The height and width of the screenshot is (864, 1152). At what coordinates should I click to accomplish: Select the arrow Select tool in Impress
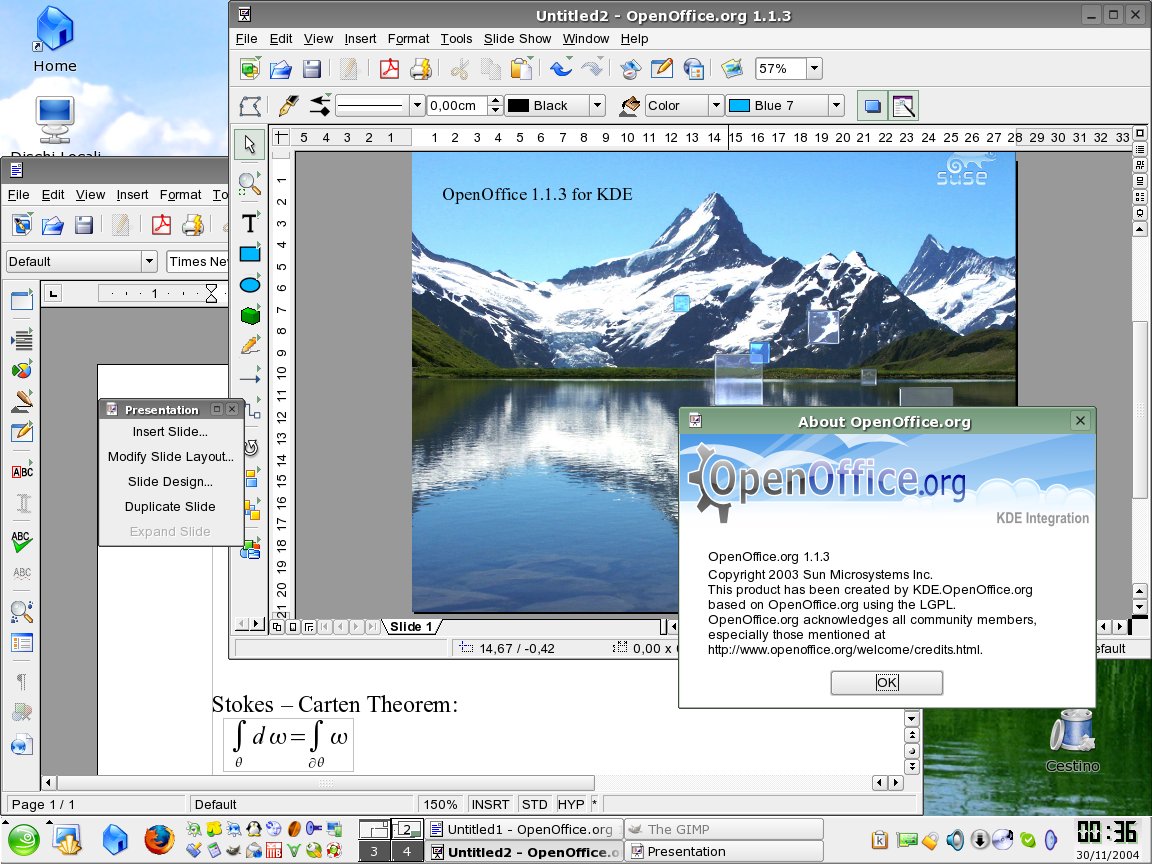250,144
